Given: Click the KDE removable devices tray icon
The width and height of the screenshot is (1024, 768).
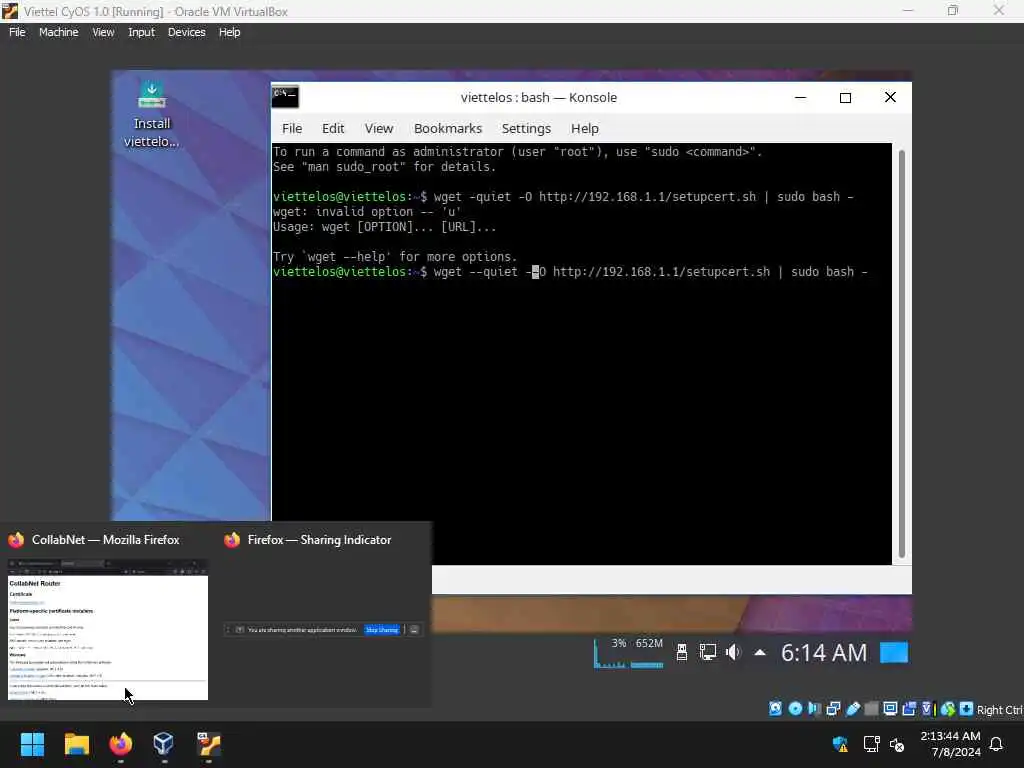Looking at the screenshot, I should point(682,652).
